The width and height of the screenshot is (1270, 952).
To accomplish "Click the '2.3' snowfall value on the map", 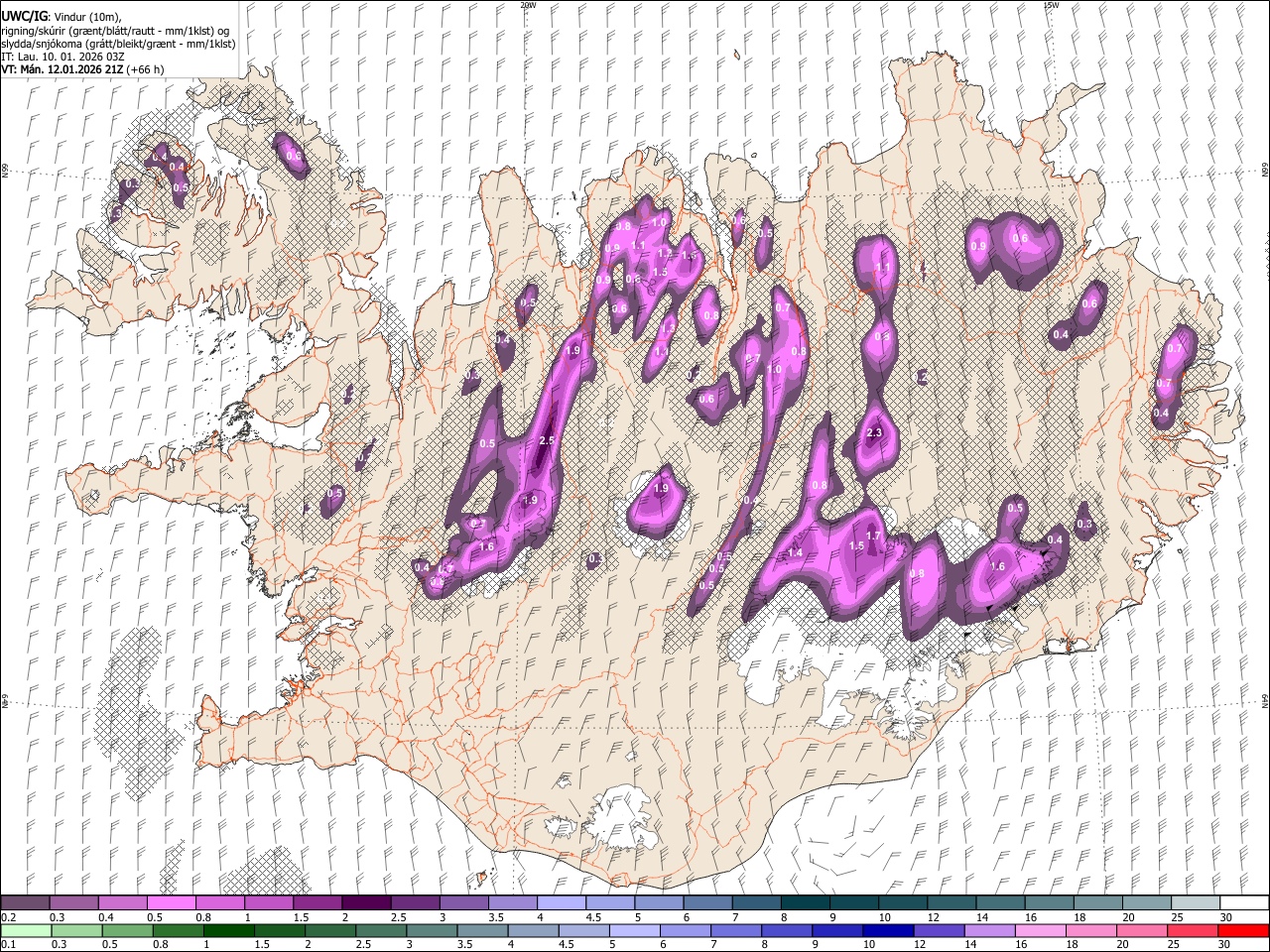I will (x=874, y=433).
